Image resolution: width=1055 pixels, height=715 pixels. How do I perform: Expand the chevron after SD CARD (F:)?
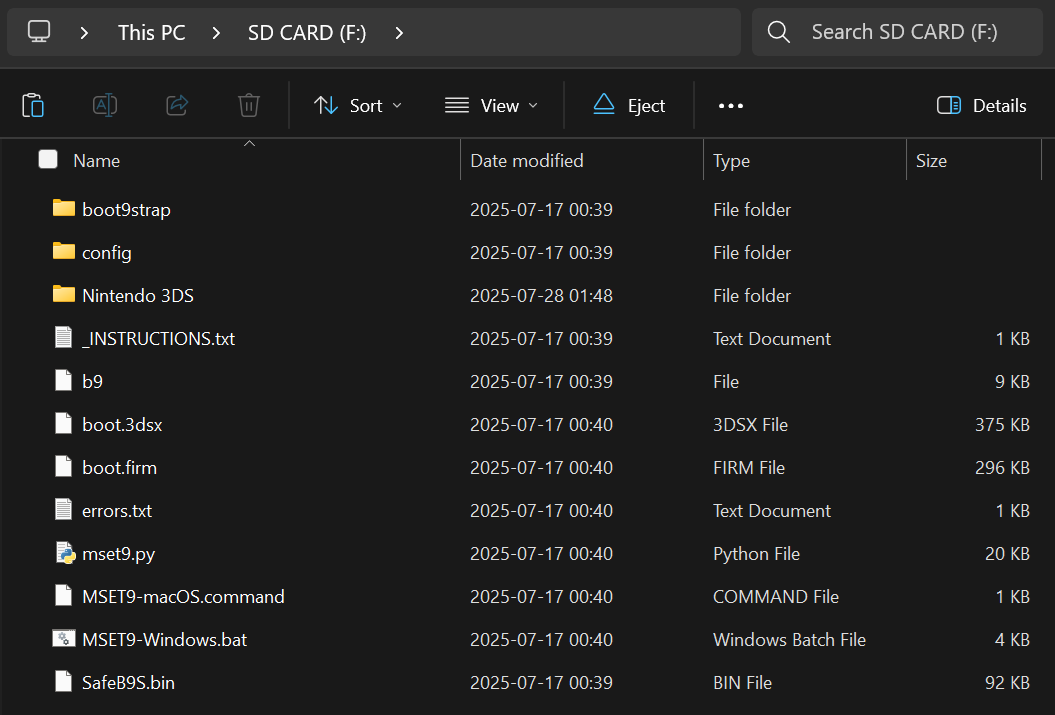pyautogui.click(x=399, y=32)
